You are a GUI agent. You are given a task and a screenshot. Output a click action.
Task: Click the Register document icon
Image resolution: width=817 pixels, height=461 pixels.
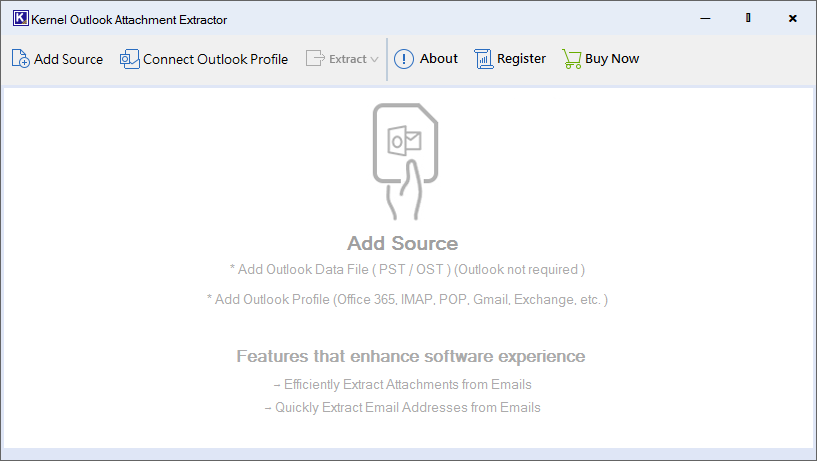[484, 59]
